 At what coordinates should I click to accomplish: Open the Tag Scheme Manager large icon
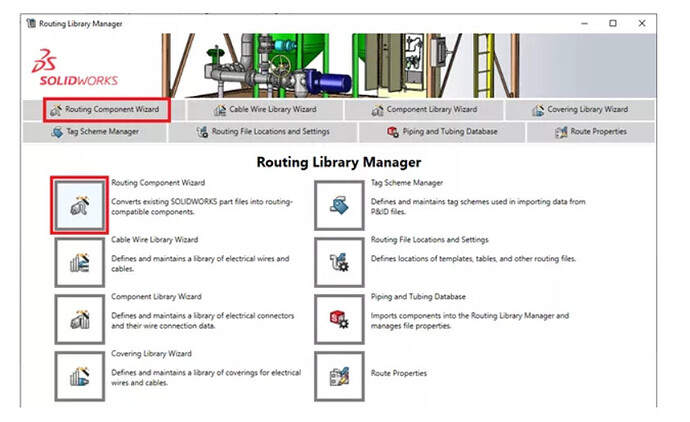pyautogui.click(x=339, y=205)
